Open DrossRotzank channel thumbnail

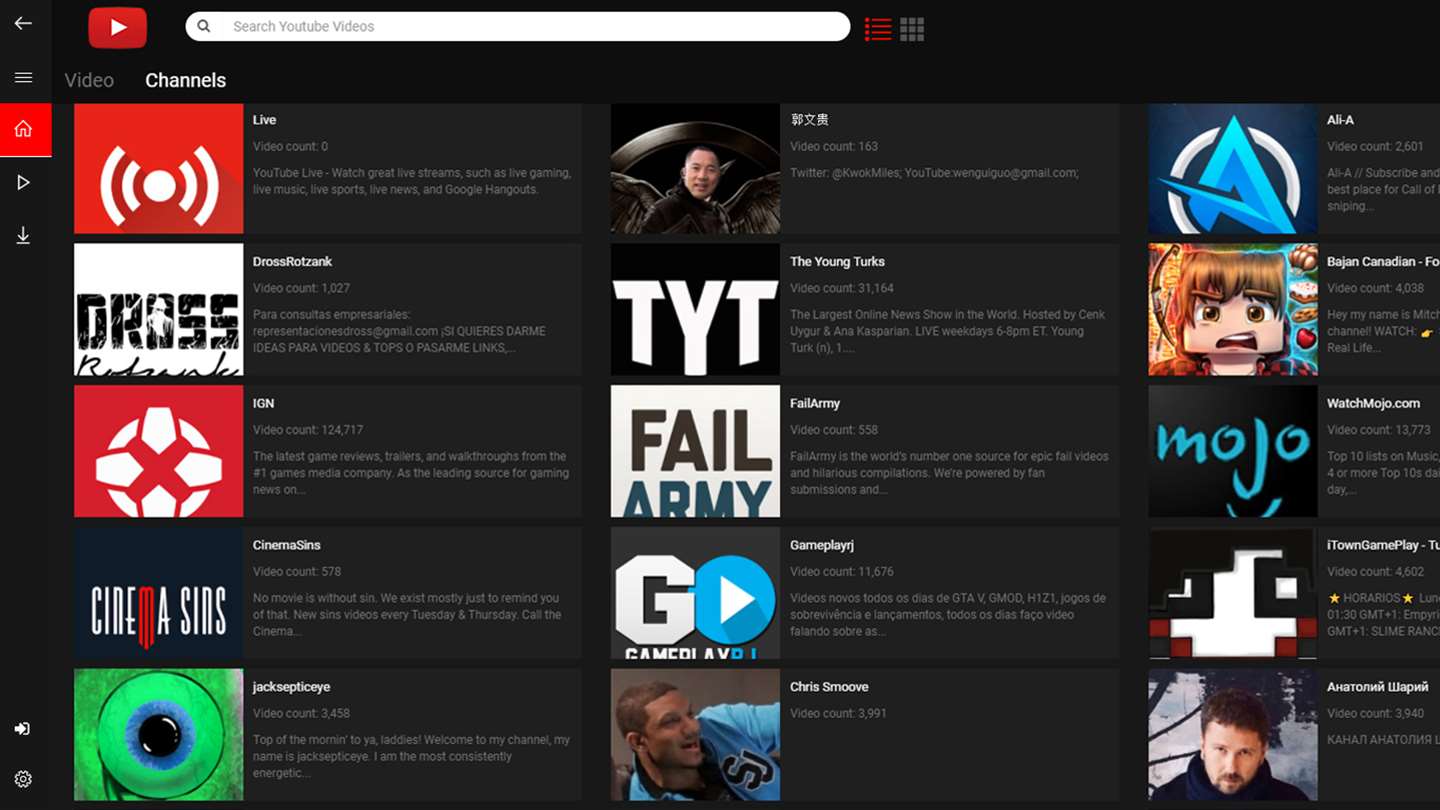159,310
